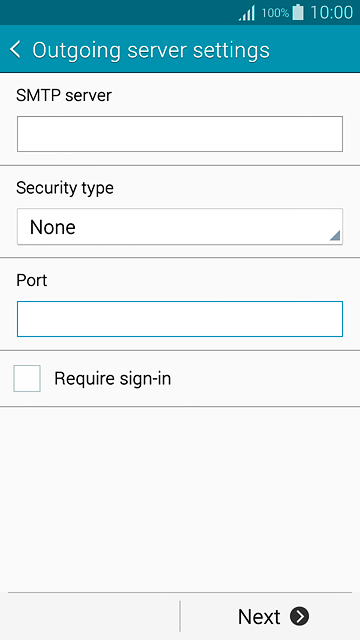Tap the 10:00 clock in status bar
Viewport: 360px width, 640px height.
point(331,13)
